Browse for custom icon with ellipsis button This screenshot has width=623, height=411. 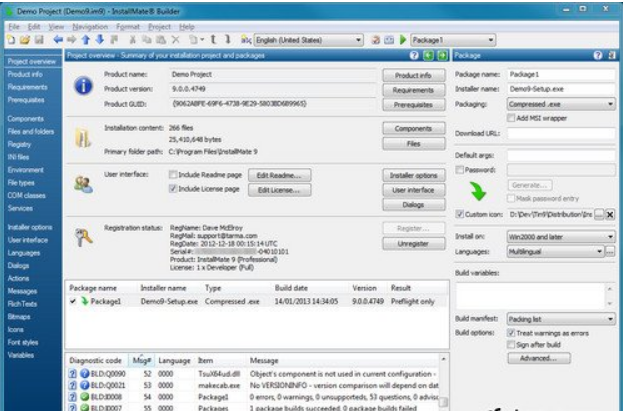click(x=599, y=215)
